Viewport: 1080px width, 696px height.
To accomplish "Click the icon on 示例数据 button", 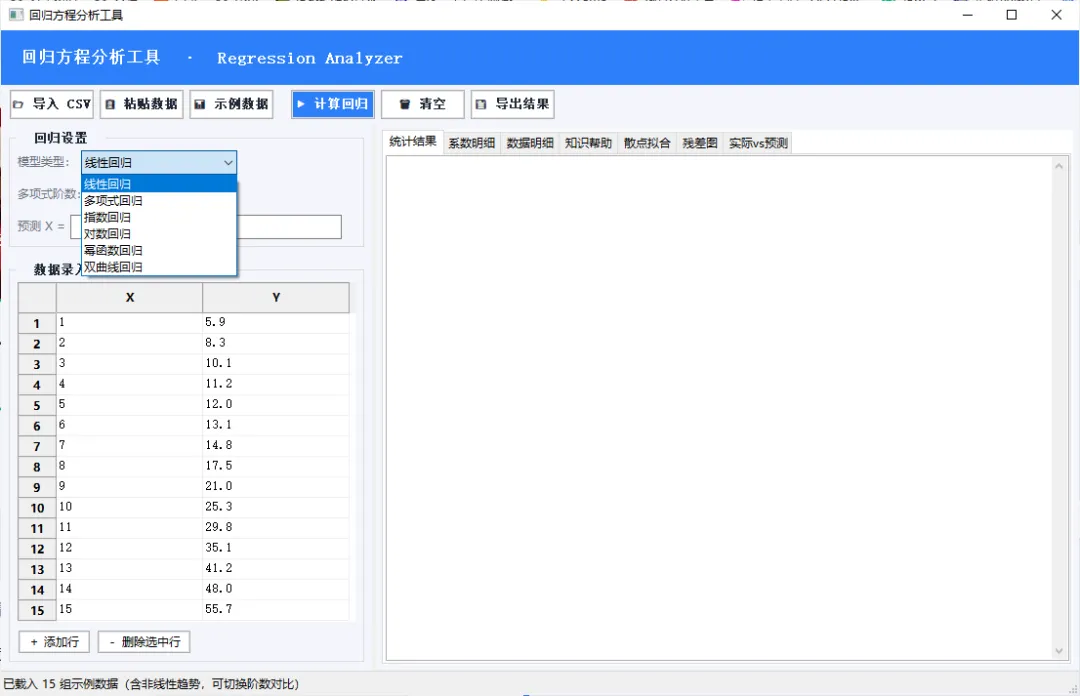I will pyautogui.click(x=200, y=105).
